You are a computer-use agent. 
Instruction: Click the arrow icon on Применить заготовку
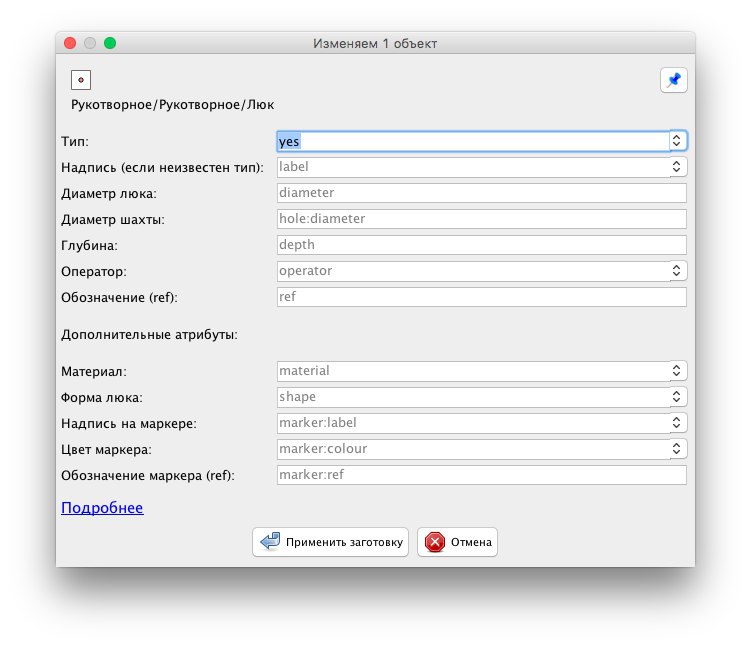pyautogui.click(x=270, y=542)
